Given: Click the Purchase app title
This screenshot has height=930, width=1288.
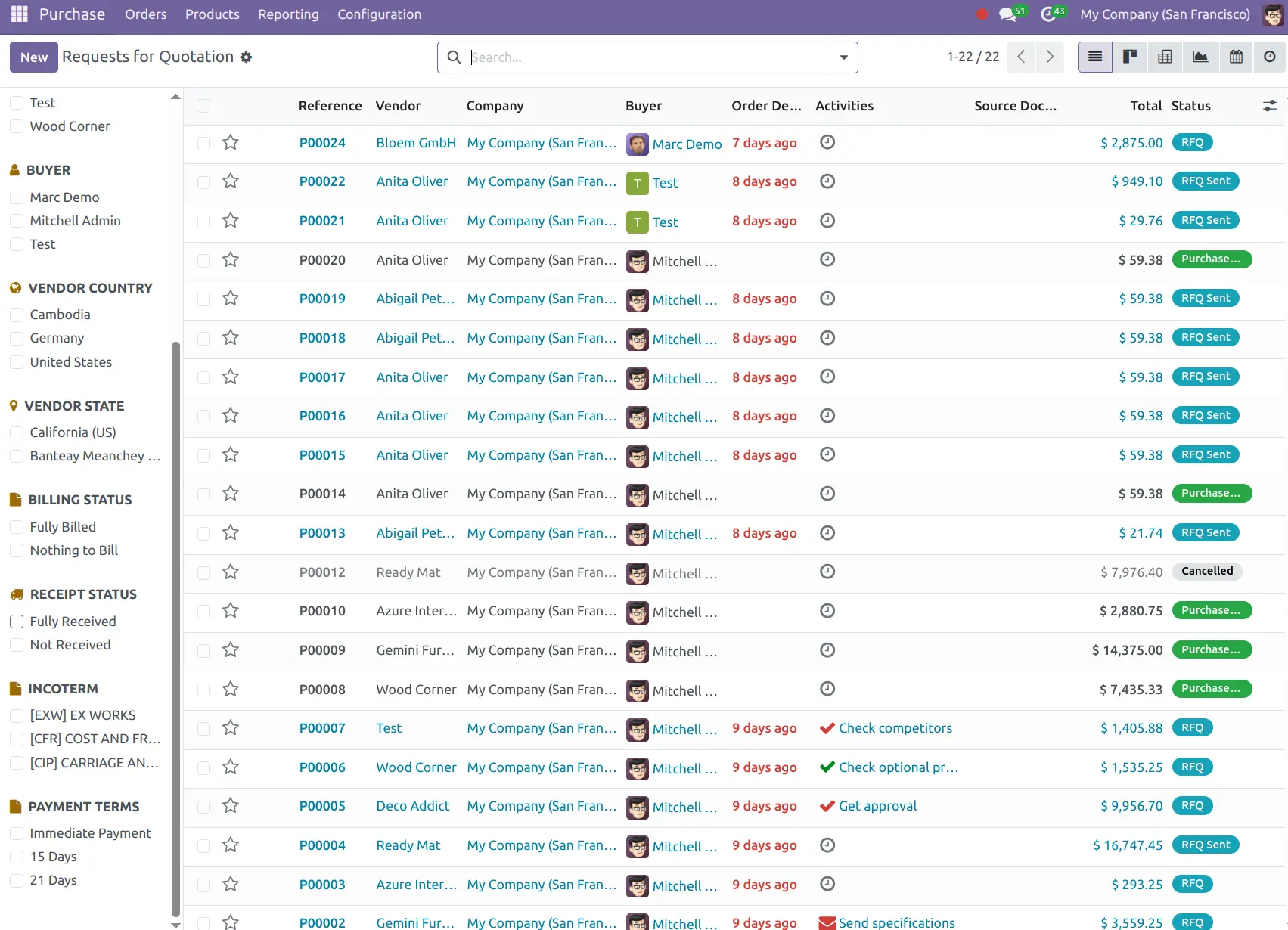Looking at the screenshot, I should (72, 14).
